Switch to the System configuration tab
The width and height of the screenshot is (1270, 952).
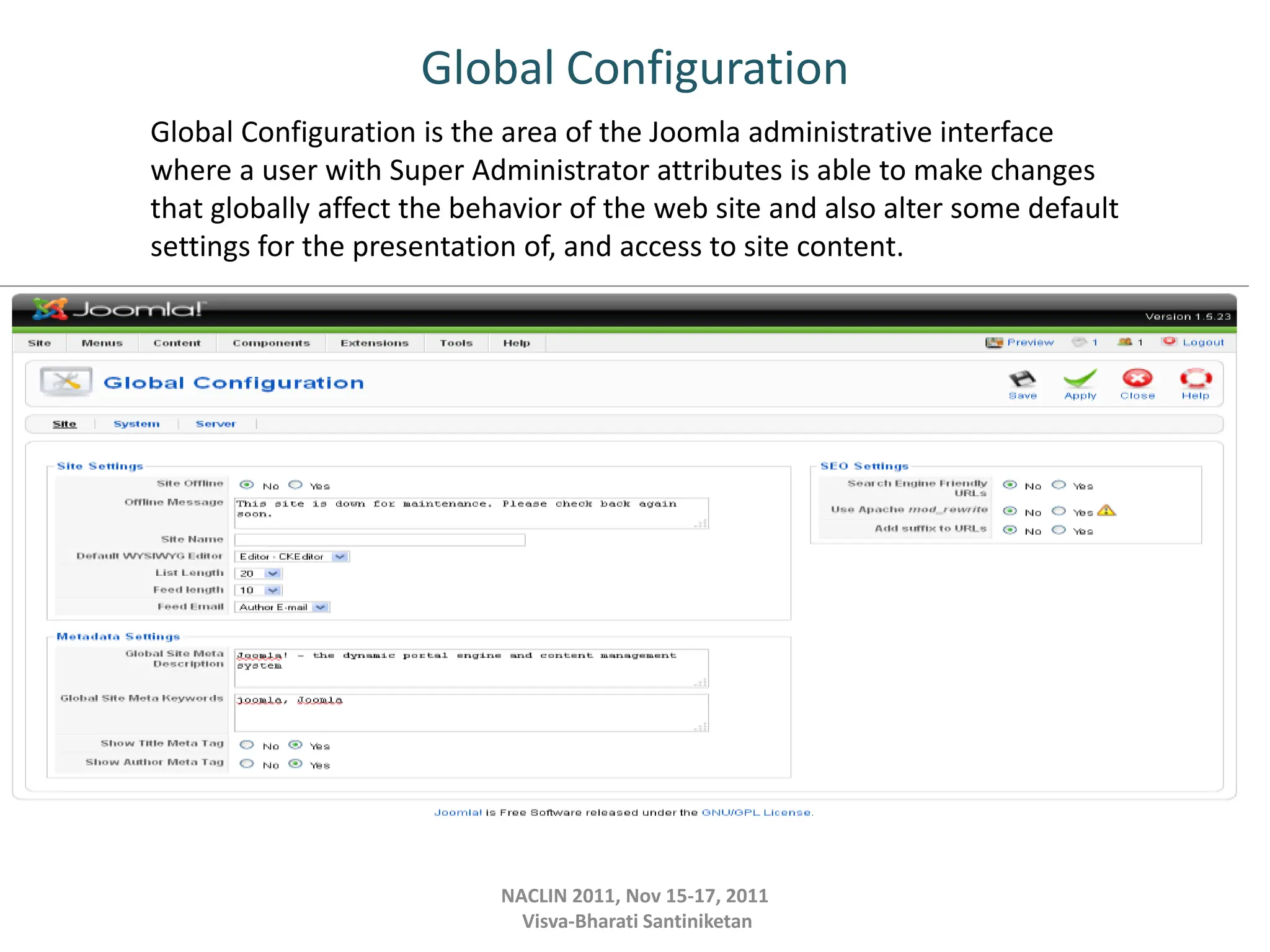136,424
